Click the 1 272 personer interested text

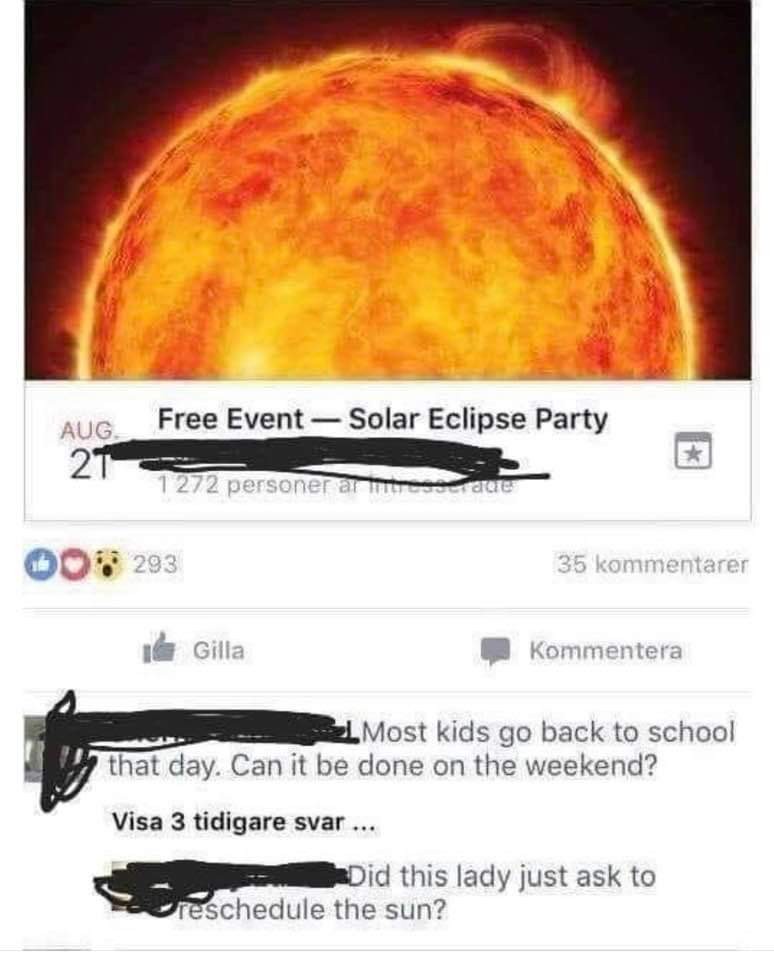point(334,486)
